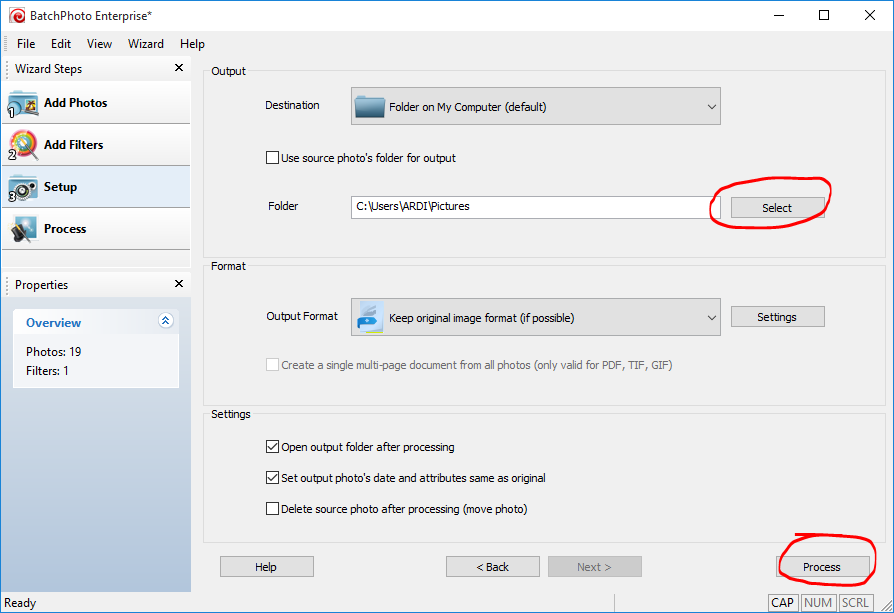Open the Destination dropdown
894x613 pixels.
(x=535, y=106)
